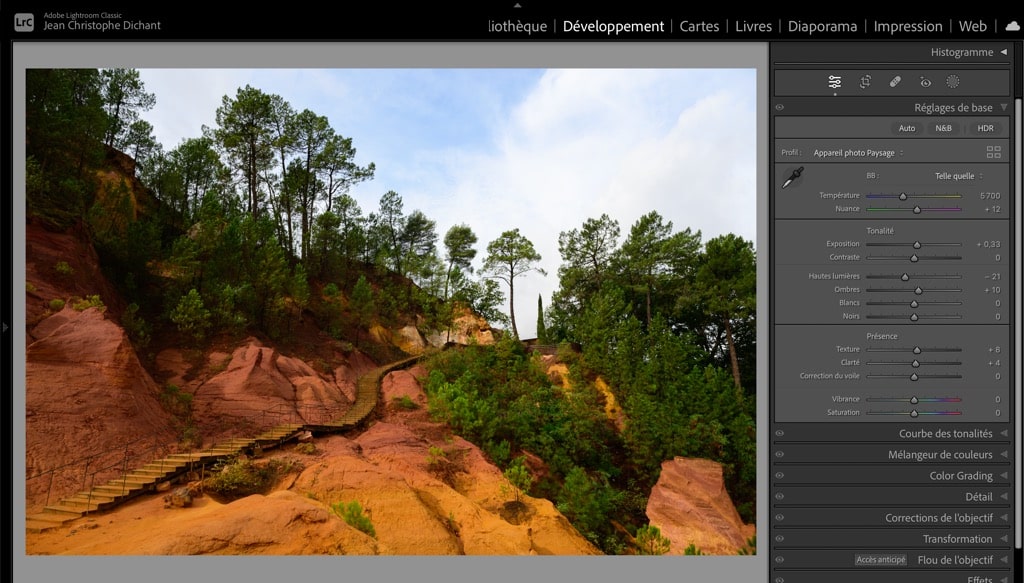Toggle visibility eye for Réglages de base
Viewport: 1024px width, 583px height.
pyautogui.click(x=780, y=107)
